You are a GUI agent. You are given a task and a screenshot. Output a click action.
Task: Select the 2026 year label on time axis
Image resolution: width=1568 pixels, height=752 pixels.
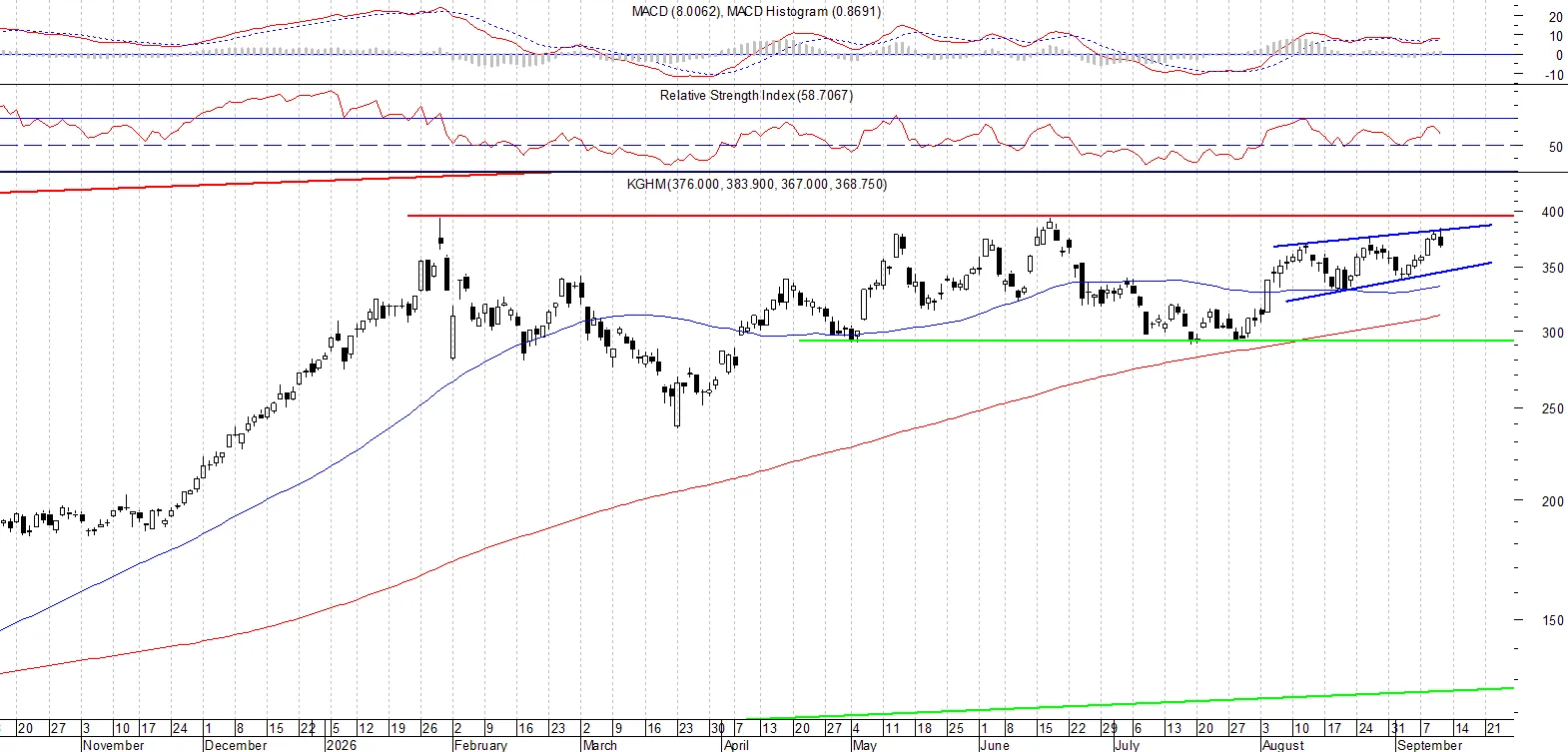click(x=342, y=745)
